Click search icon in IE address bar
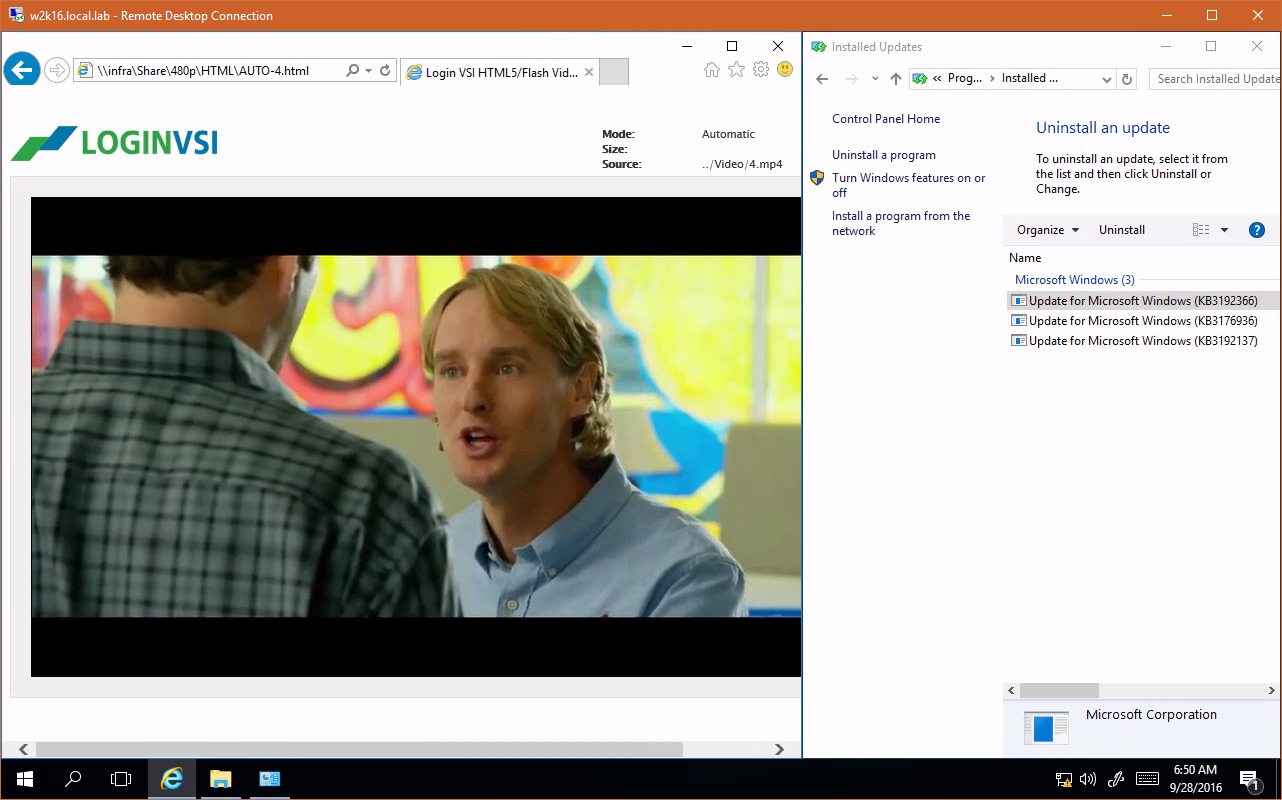1282x800 pixels. (352, 71)
